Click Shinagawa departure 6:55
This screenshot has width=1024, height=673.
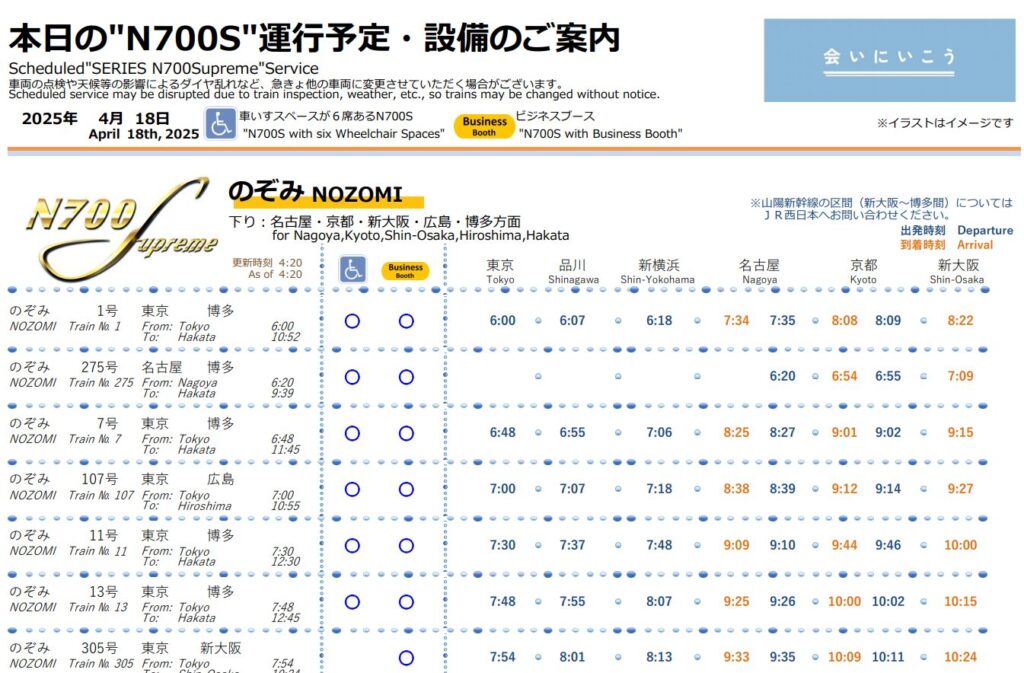coord(572,432)
